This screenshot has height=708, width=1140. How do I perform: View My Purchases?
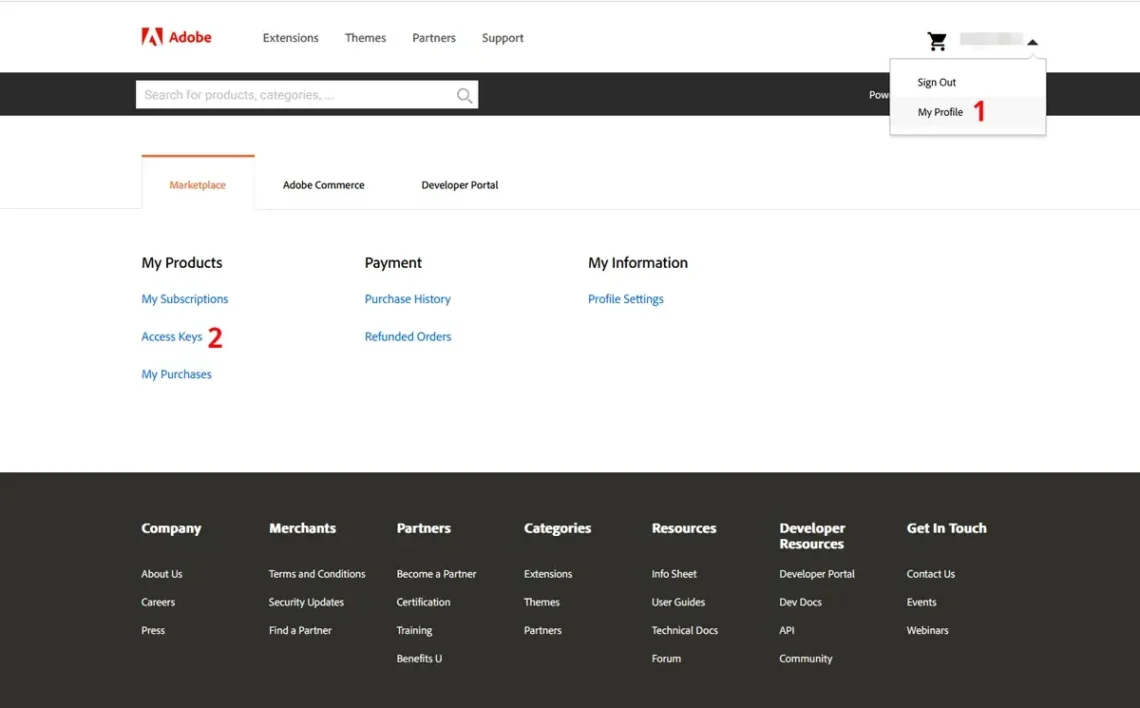[x=176, y=373]
